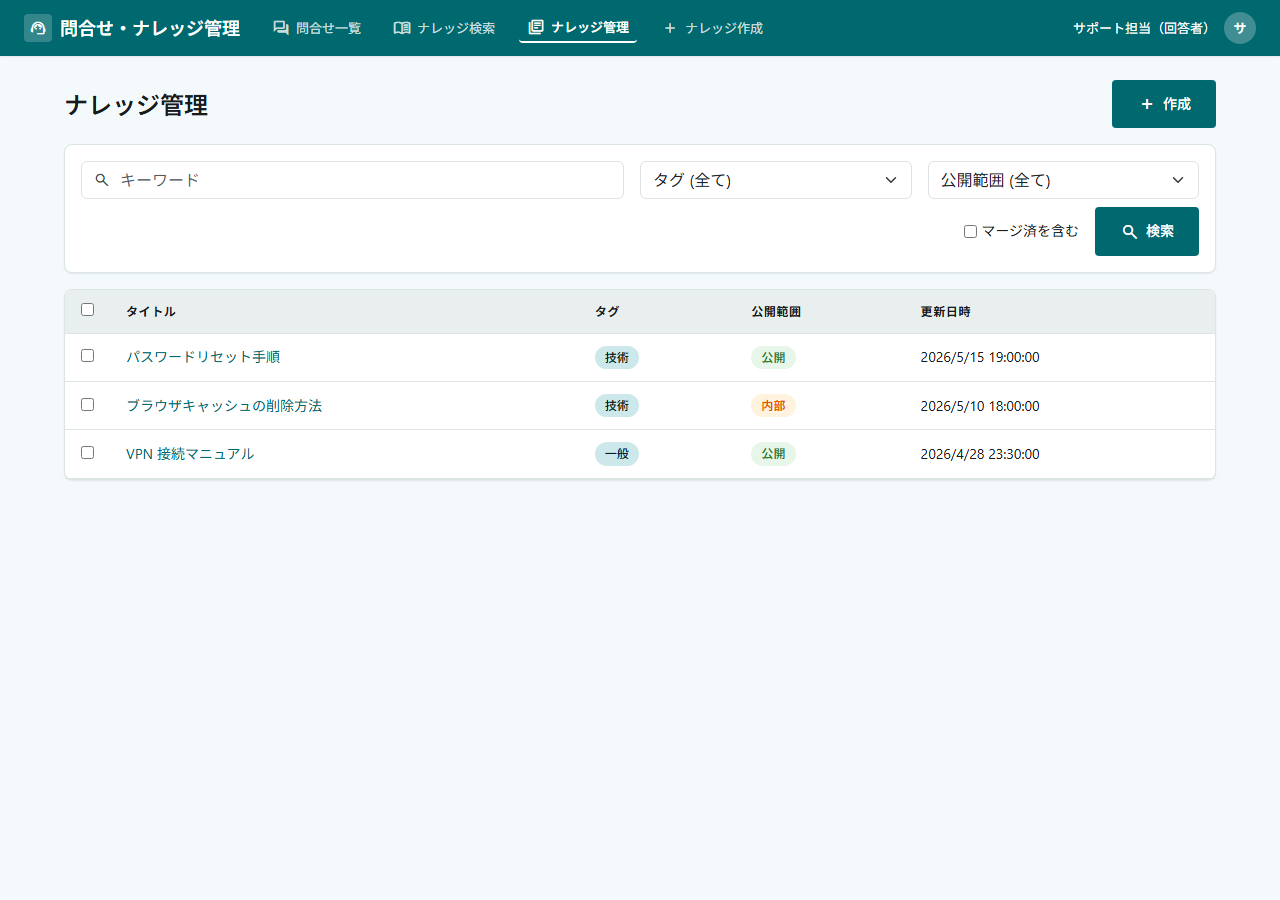1280x900 pixels.
Task: Click the magnifier icon in keyword field
Action: tap(102, 180)
